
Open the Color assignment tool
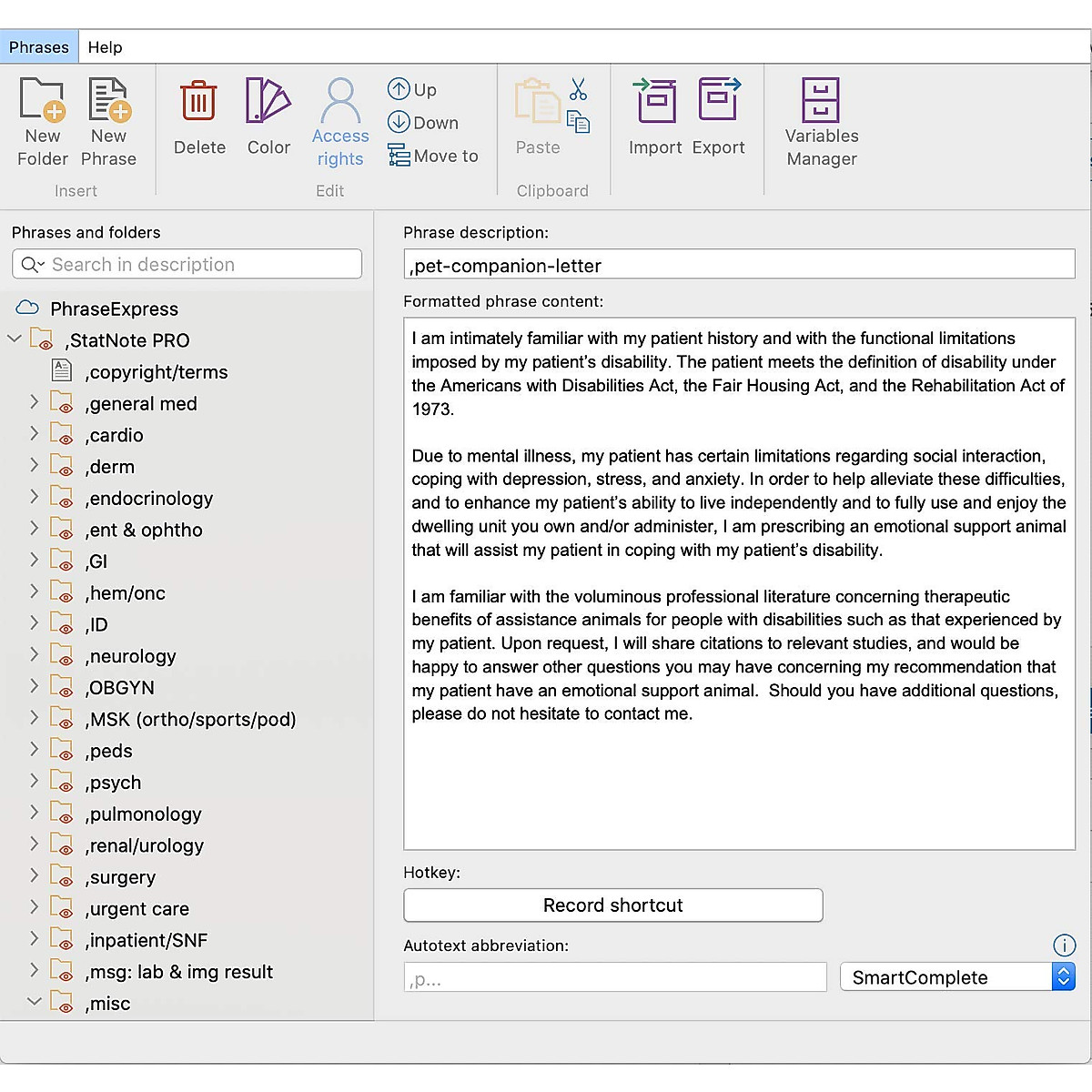268,120
